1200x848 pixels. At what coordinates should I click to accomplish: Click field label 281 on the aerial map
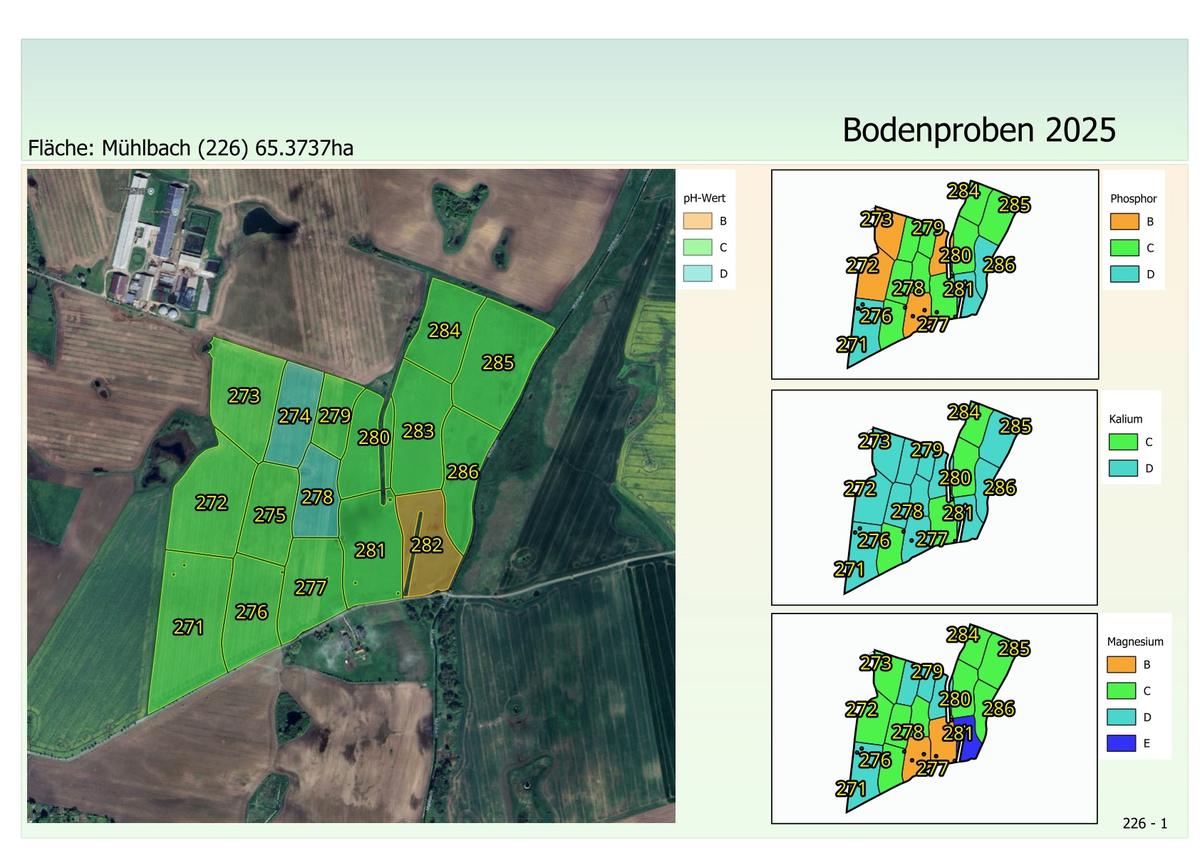[x=370, y=550]
